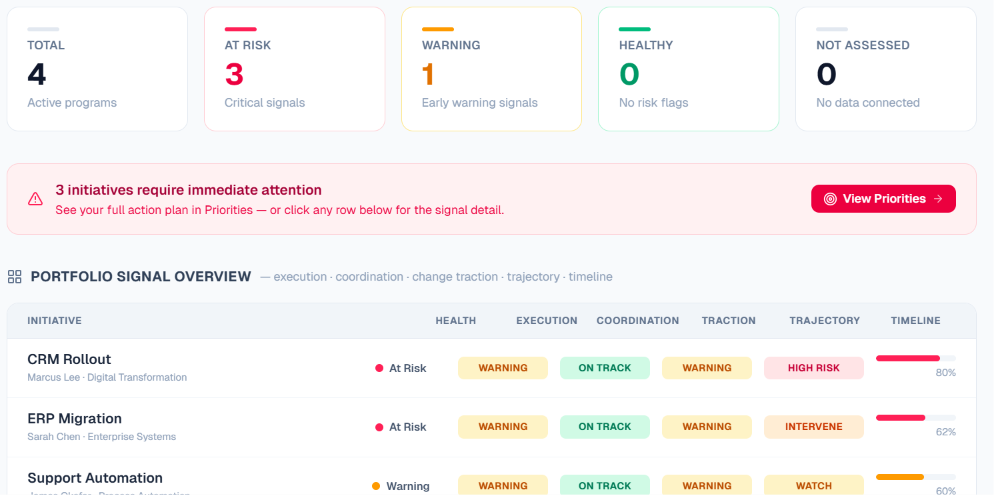Open the At Risk critical signals card
The width and height of the screenshot is (994, 495).
pyautogui.click(x=295, y=69)
